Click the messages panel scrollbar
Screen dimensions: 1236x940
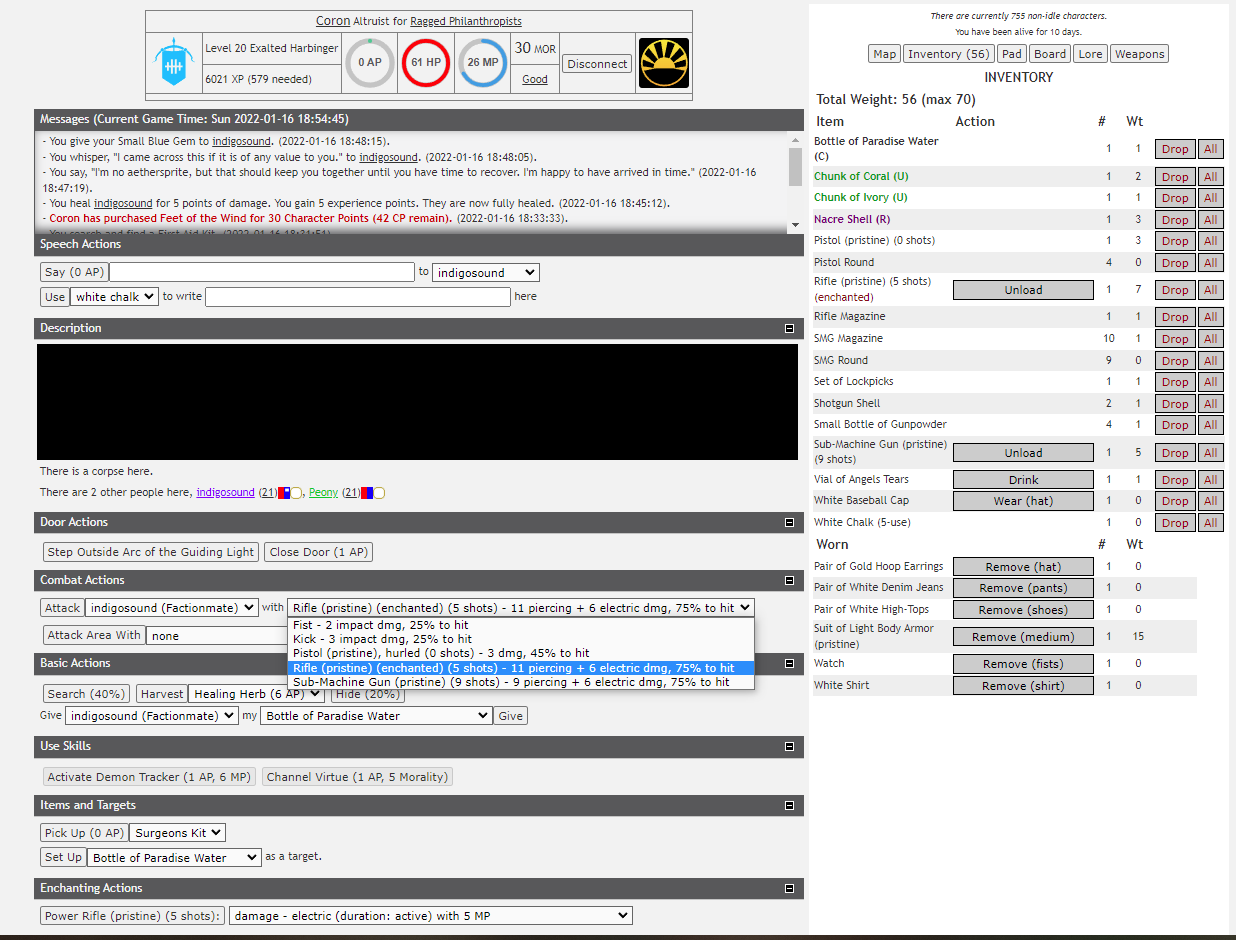tap(795, 183)
